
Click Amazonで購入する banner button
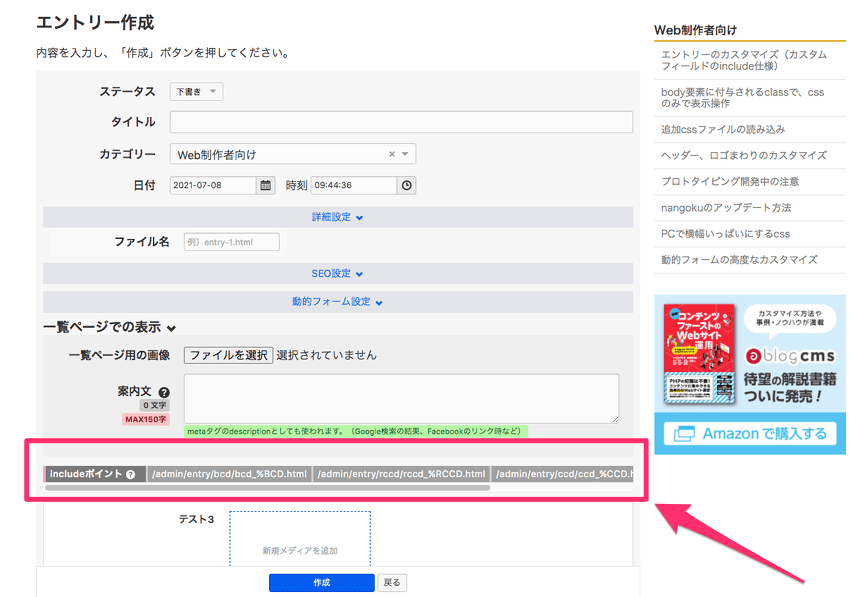(750, 433)
